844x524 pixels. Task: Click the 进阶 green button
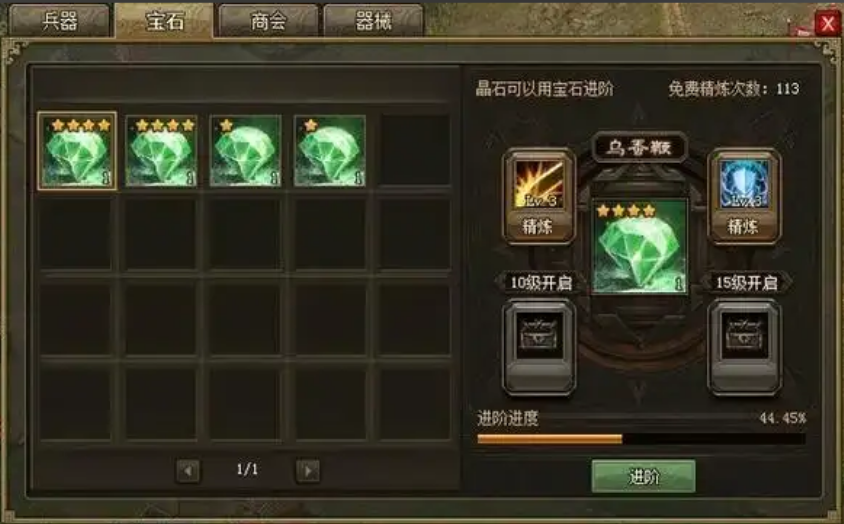coord(643,477)
